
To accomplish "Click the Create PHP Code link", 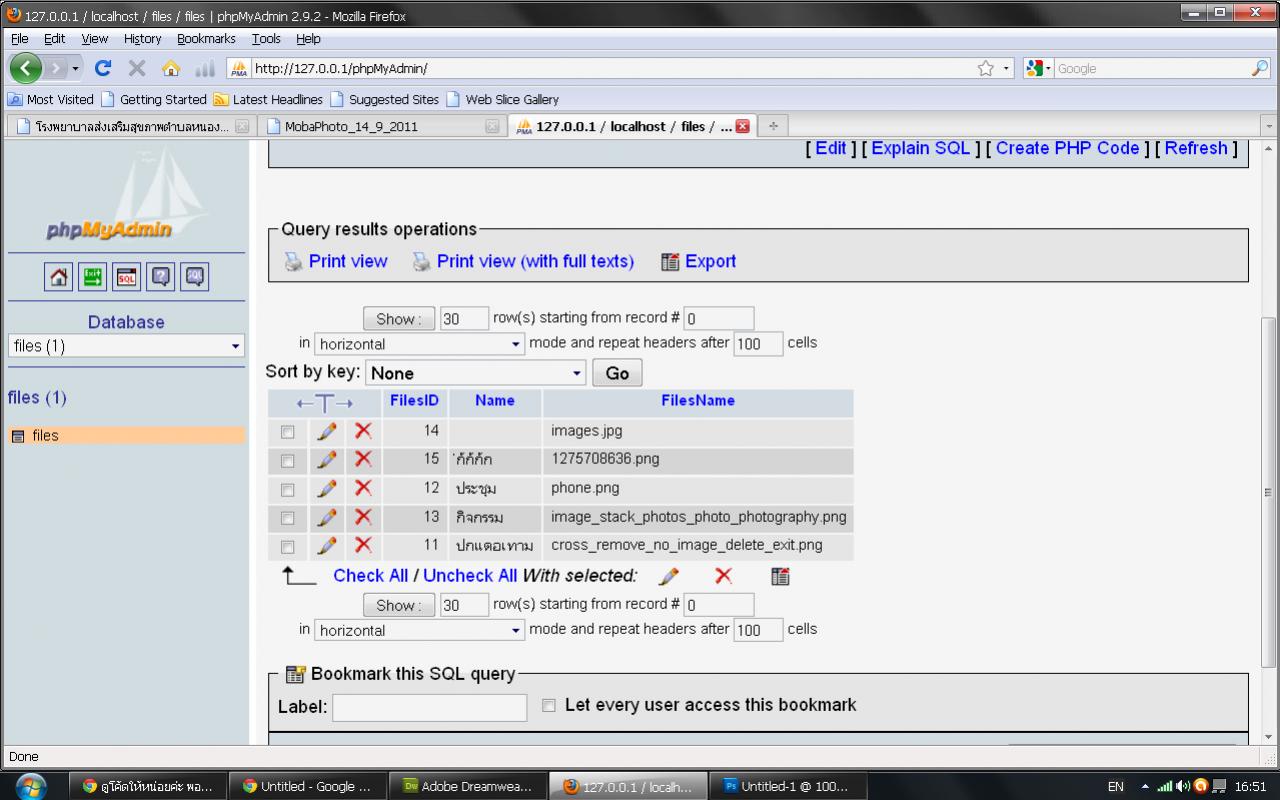I will pos(1067,148).
